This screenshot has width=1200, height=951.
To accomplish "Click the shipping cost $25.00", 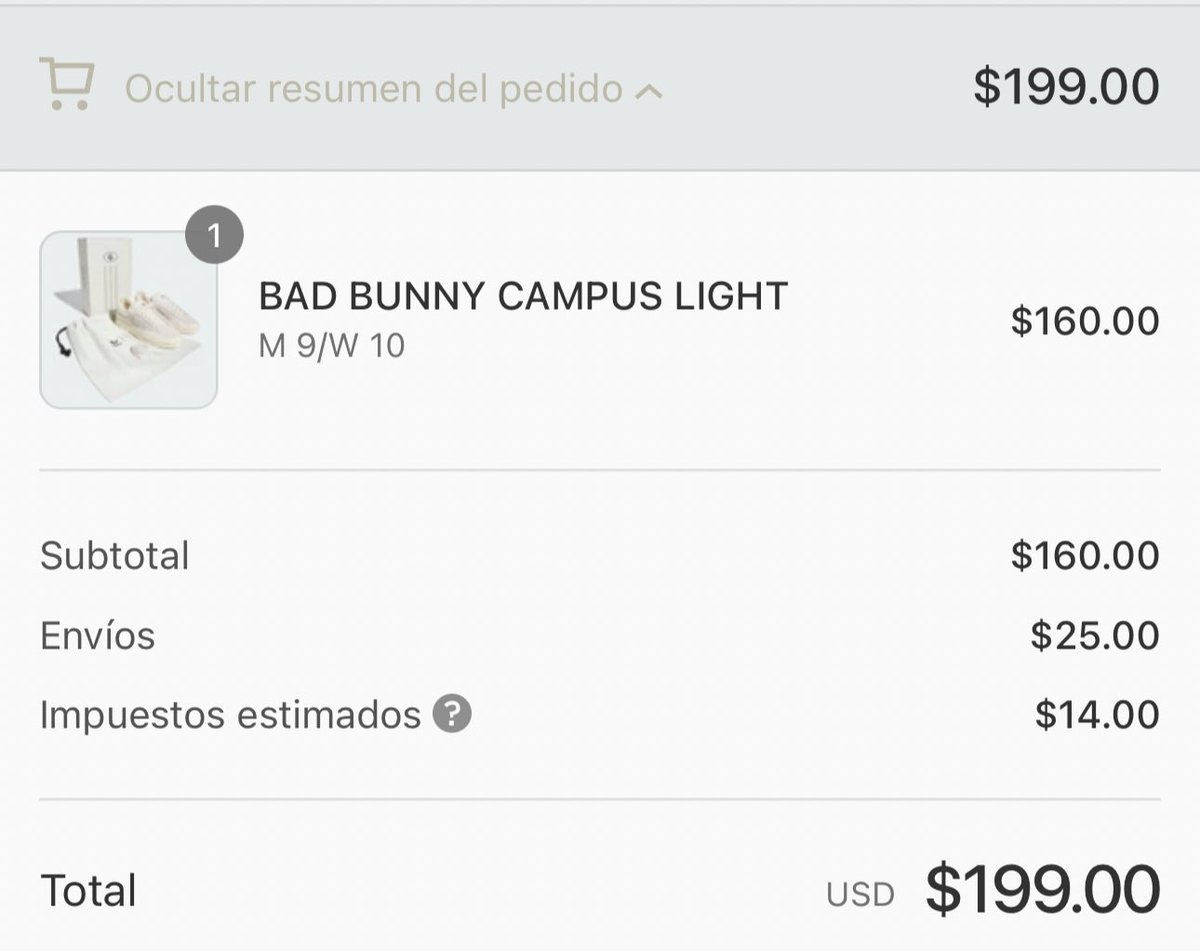I will 1095,635.
